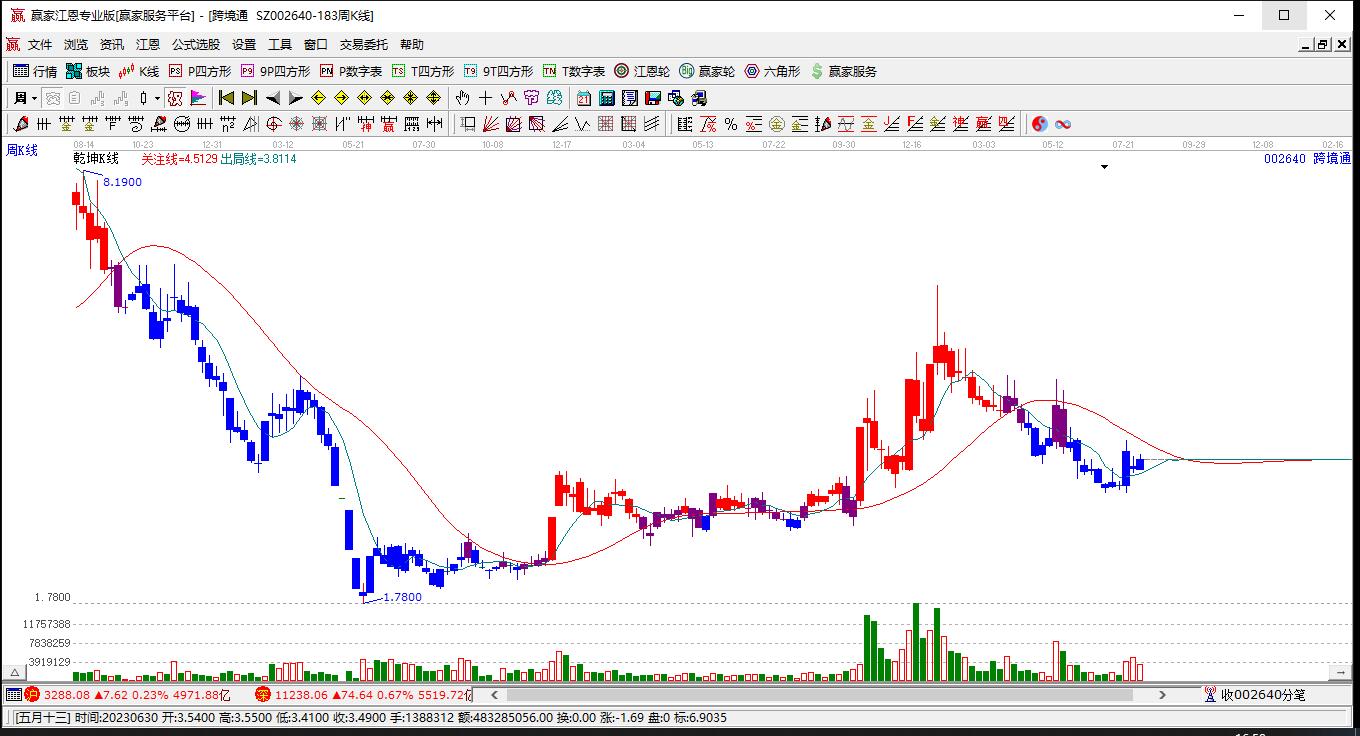Click the red zigzag wave line tool

click(x=508, y=98)
